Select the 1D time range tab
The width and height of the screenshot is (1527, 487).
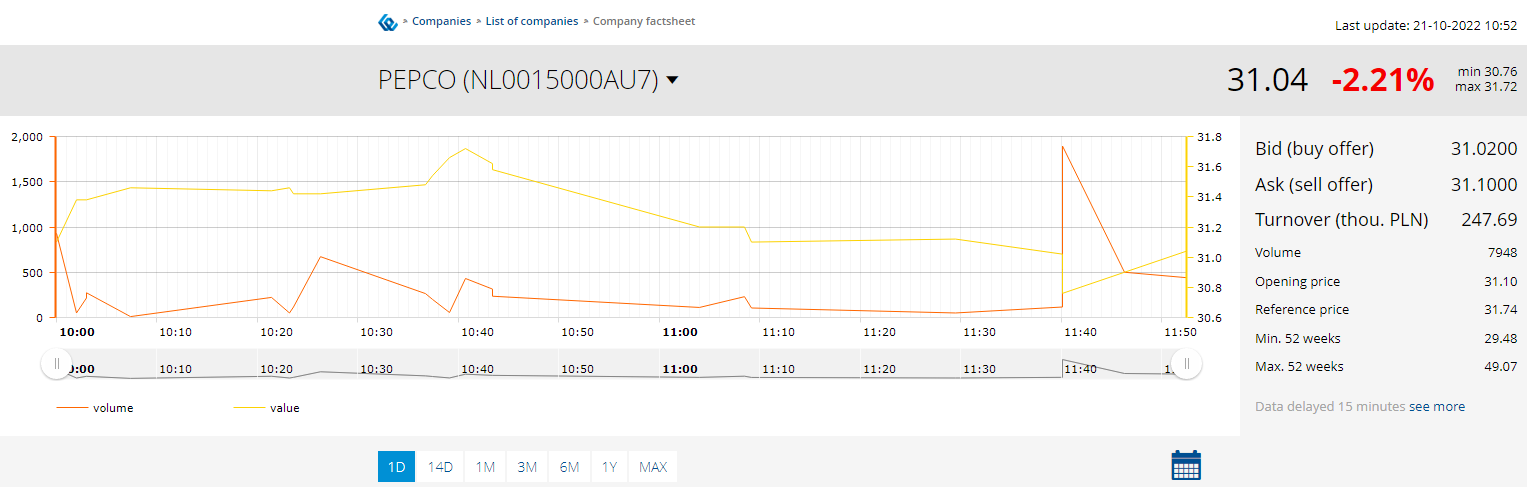(x=396, y=466)
